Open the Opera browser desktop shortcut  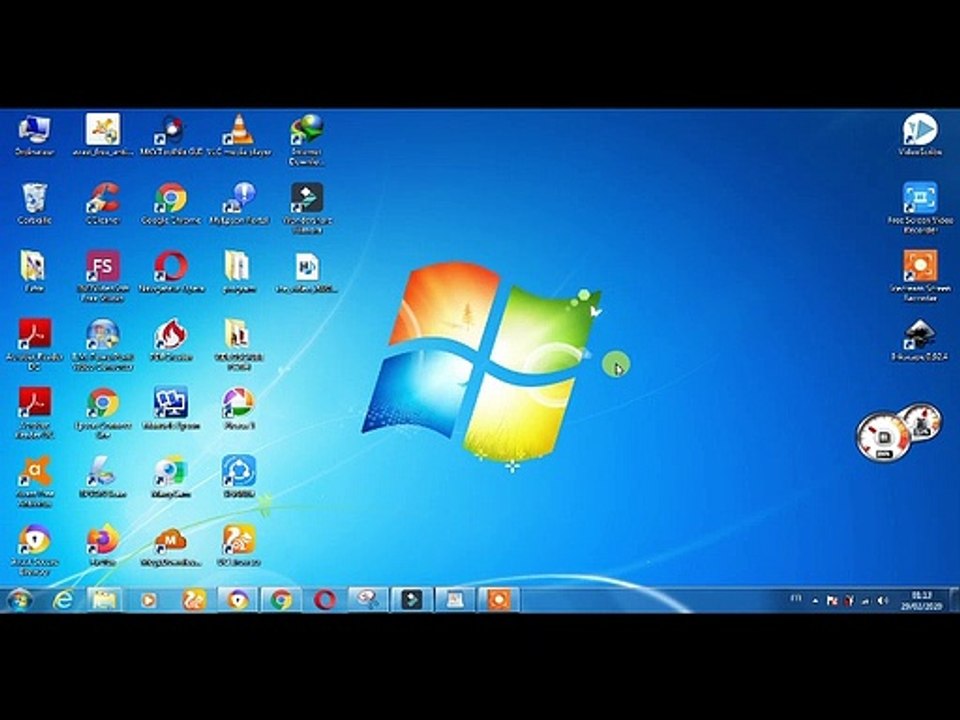tap(171, 272)
